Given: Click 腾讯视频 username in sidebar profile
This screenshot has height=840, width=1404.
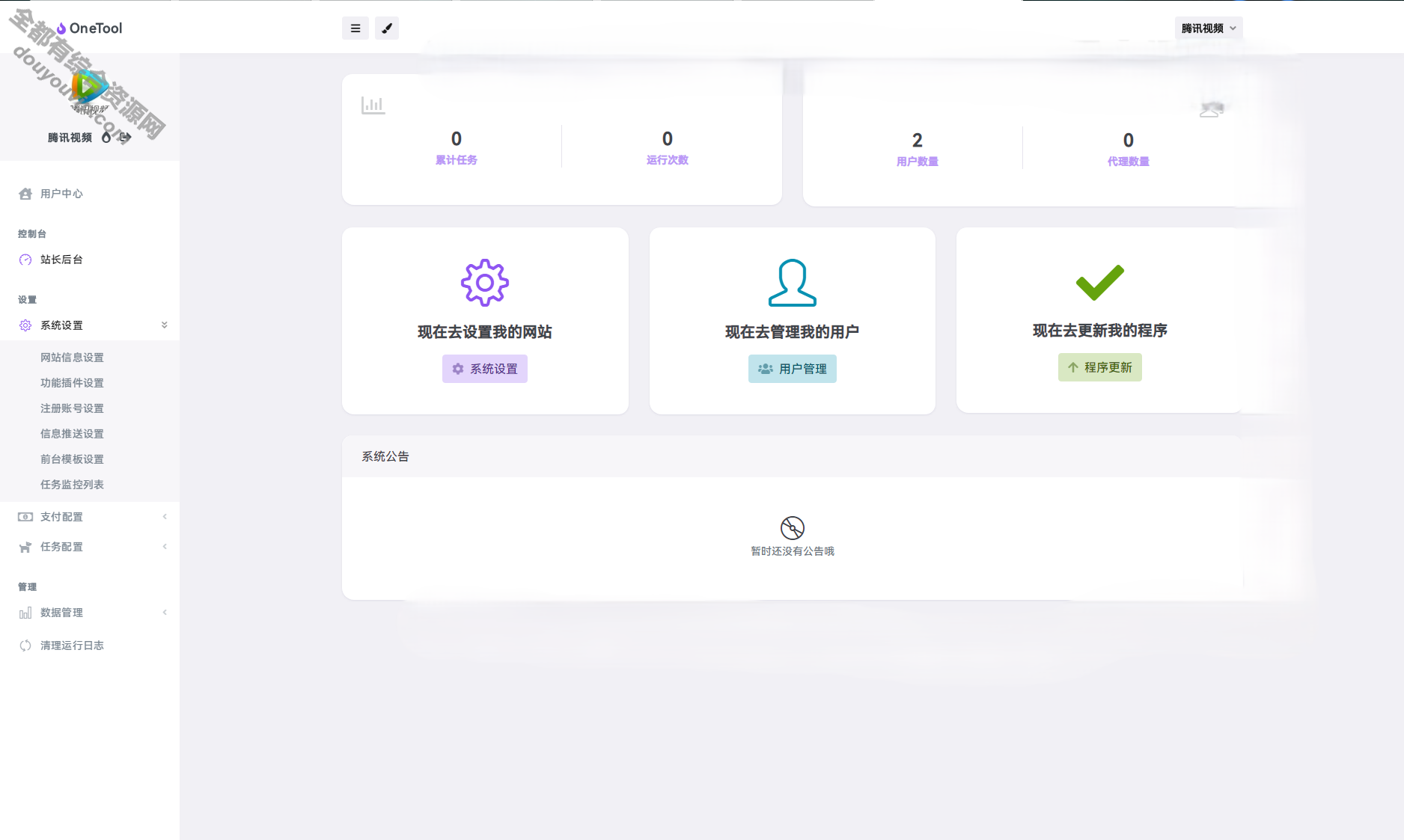Looking at the screenshot, I should pyautogui.click(x=70, y=138).
